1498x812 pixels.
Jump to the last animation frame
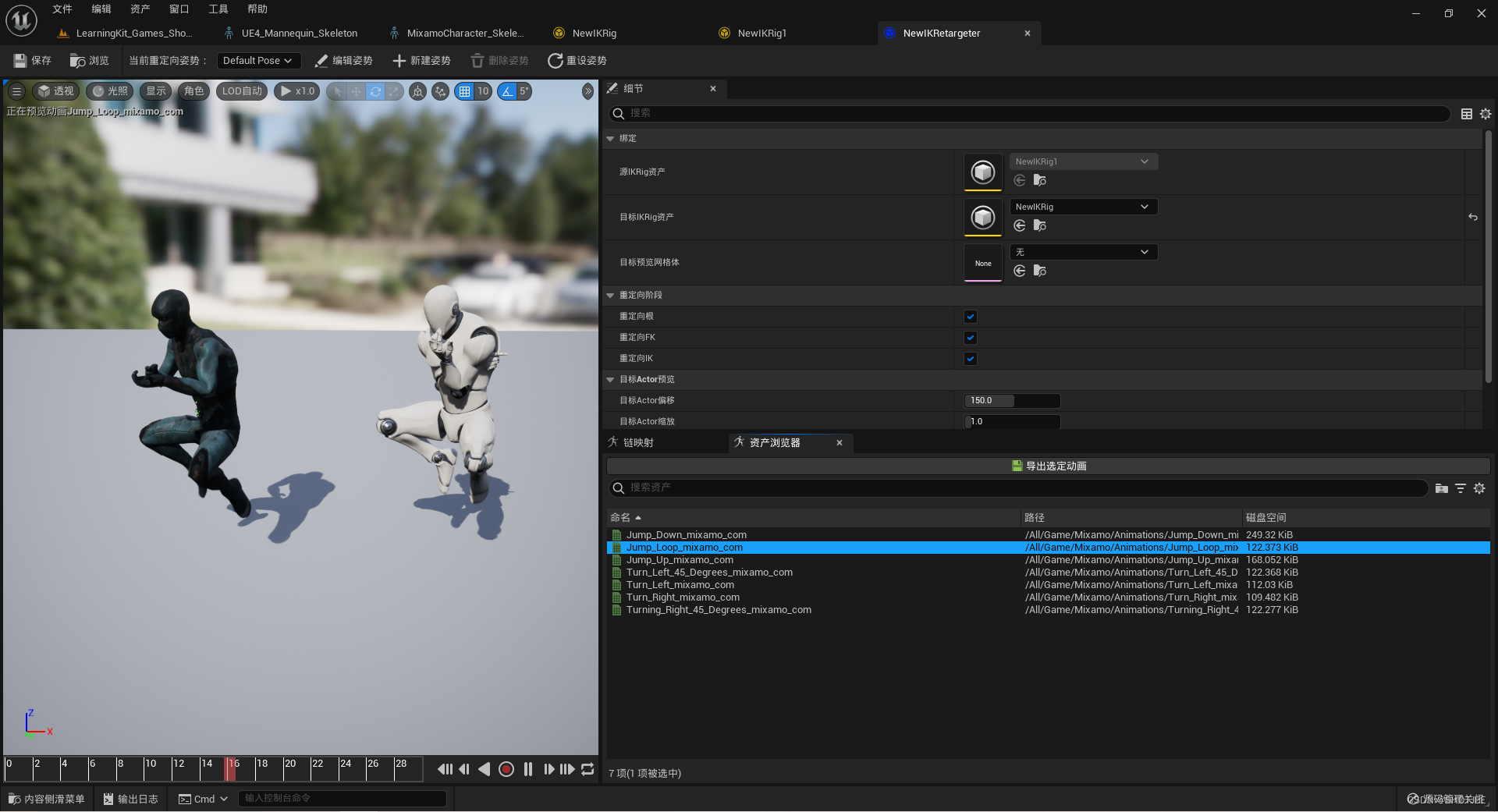[567, 769]
